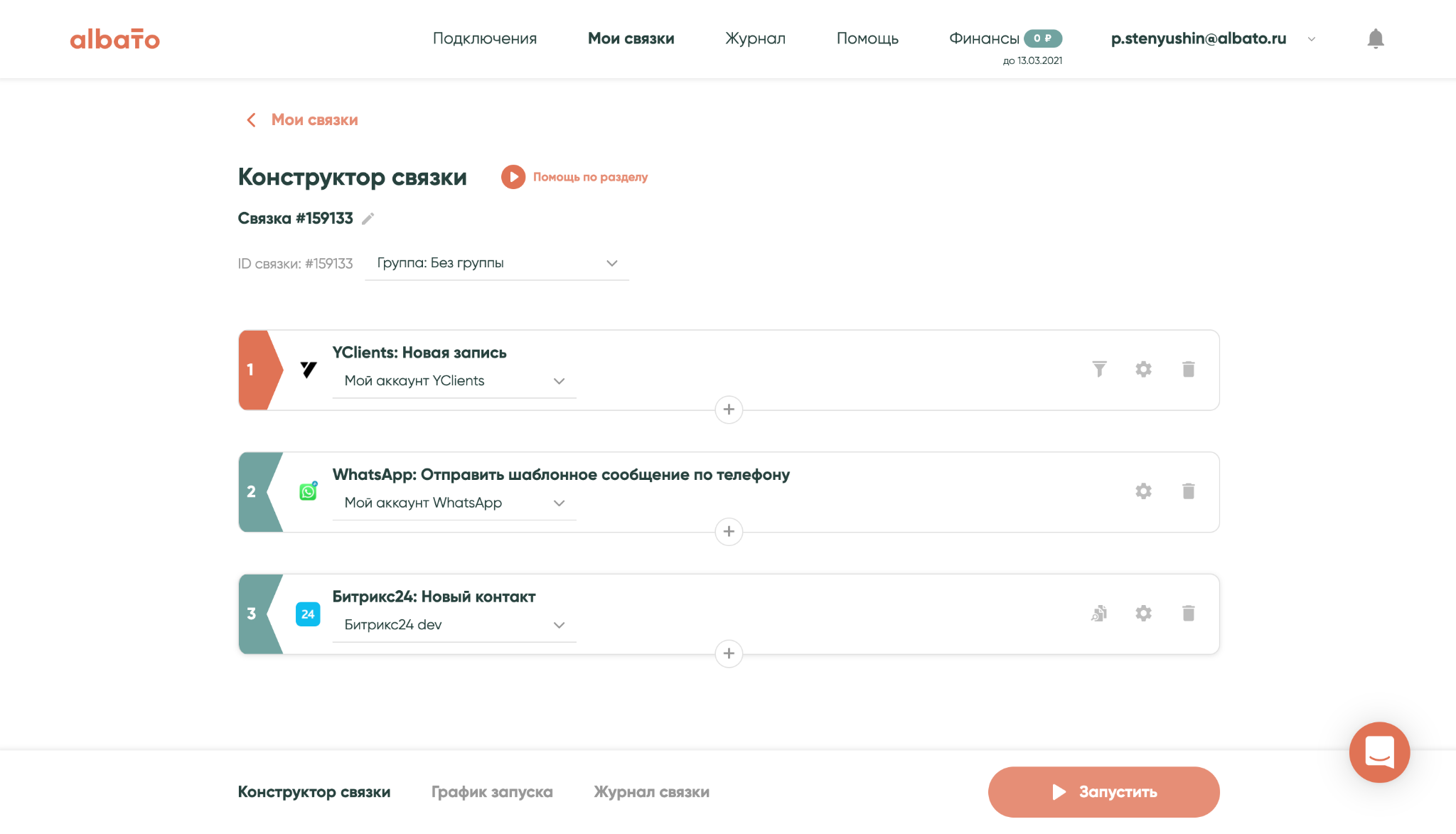This screenshot has height=834, width=1456.
Task: Delete the WhatsApp step via trash icon
Action: (1188, 491)
